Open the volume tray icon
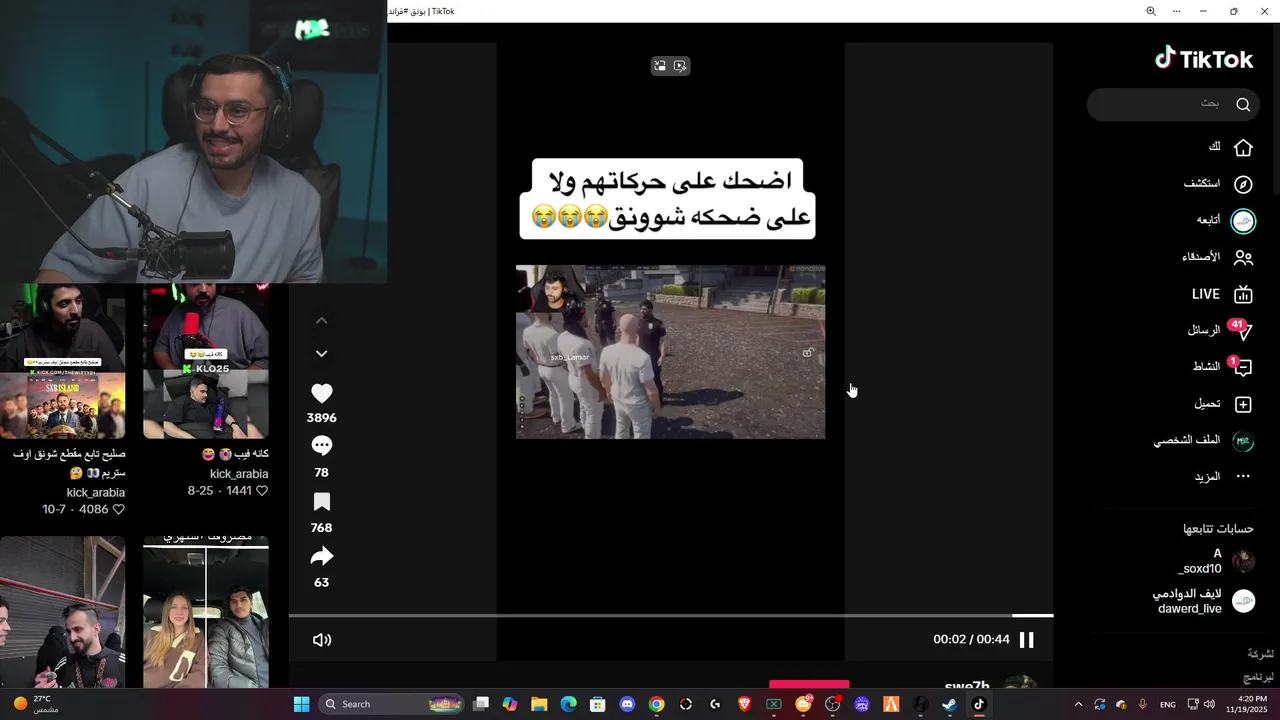 pyautogui.click(x=1209, y=704)
